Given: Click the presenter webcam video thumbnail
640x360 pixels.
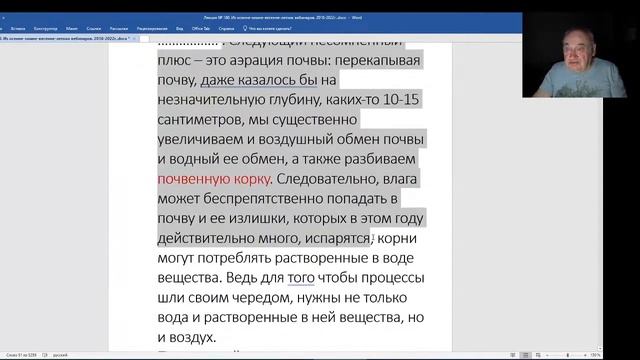Looking at the screenshot, I should (575, 55).
